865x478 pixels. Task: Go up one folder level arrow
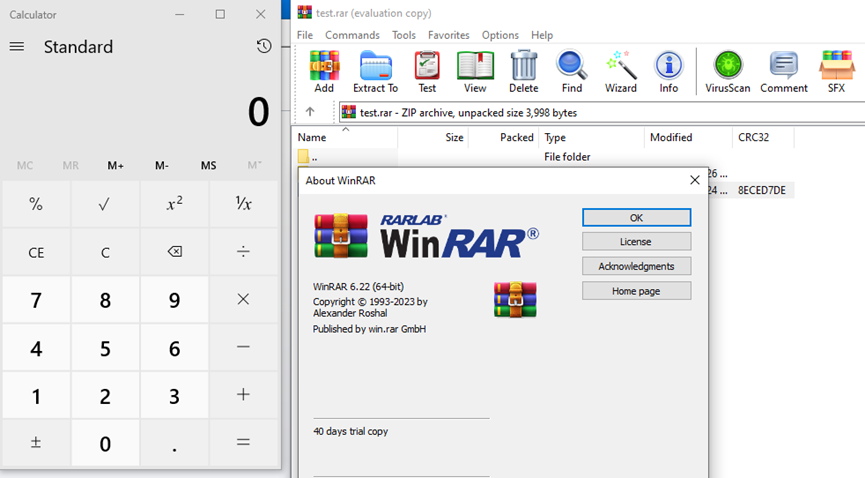pos(310,112)
